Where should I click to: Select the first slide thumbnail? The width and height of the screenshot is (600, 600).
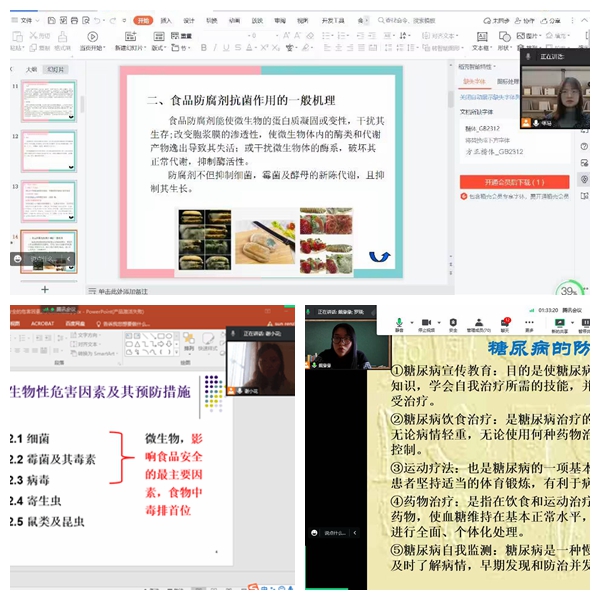click(49, 101)
